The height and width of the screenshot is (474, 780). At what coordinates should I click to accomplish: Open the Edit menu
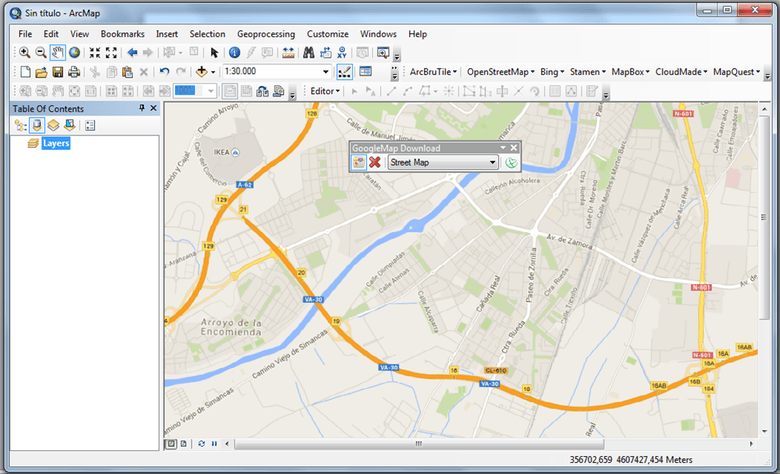(x=51, y=34)
